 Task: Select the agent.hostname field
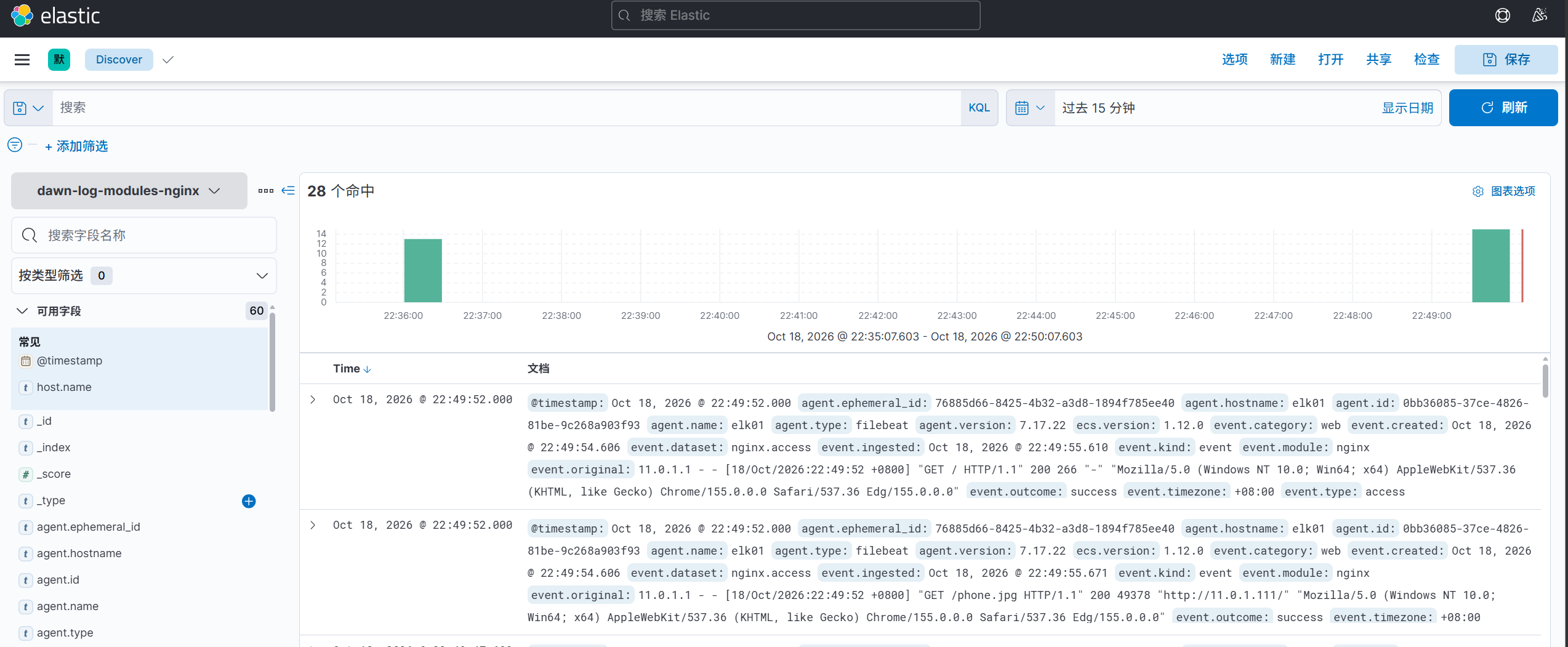79,553
